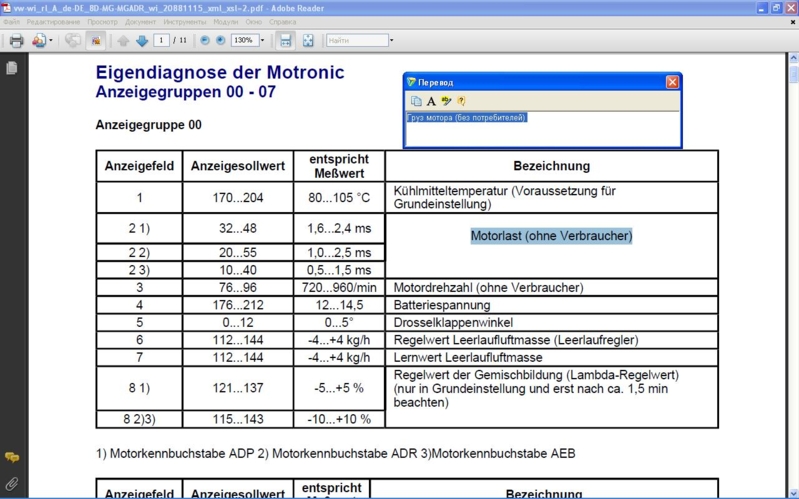Go to next page with blue down arrow
This screenshot has width=799, height=499.
pos(142,41)
